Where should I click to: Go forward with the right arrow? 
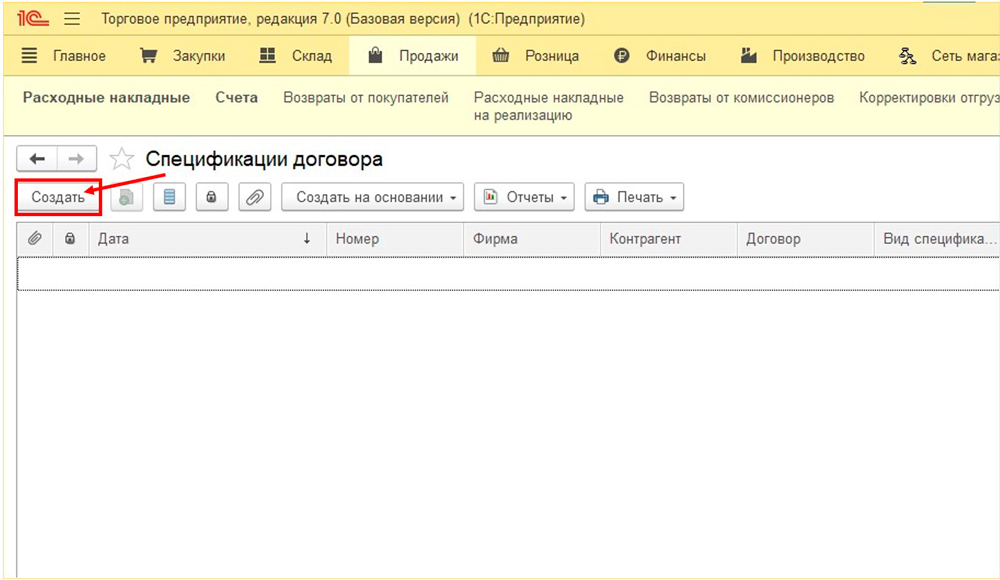tap(77, 159)
